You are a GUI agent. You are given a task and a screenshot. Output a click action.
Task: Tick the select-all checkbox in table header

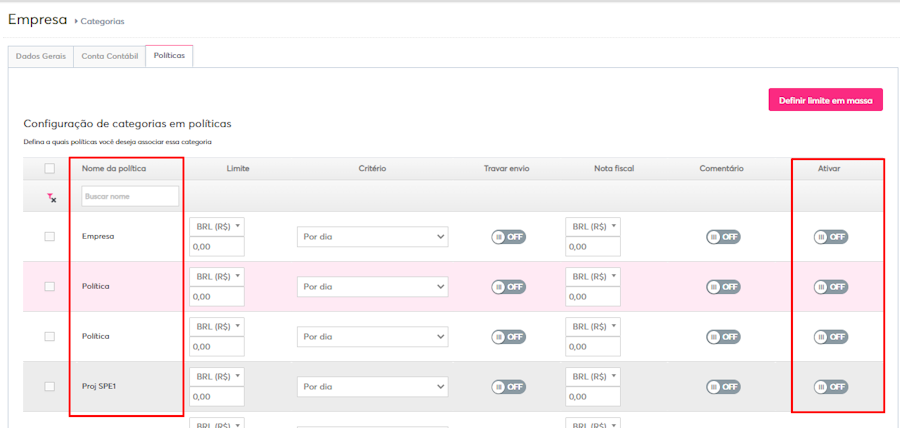tap(50, 169)
